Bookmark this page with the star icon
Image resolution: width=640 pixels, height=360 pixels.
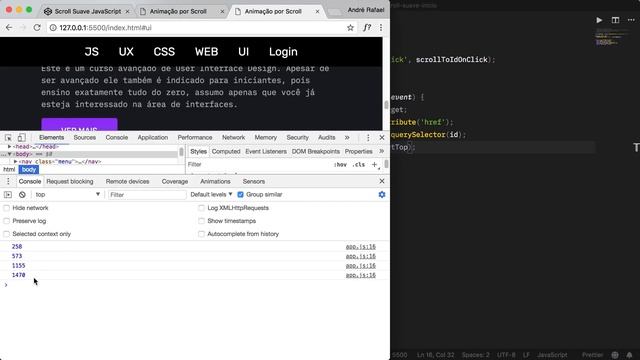pyautogui.click(x=350, y=28)
